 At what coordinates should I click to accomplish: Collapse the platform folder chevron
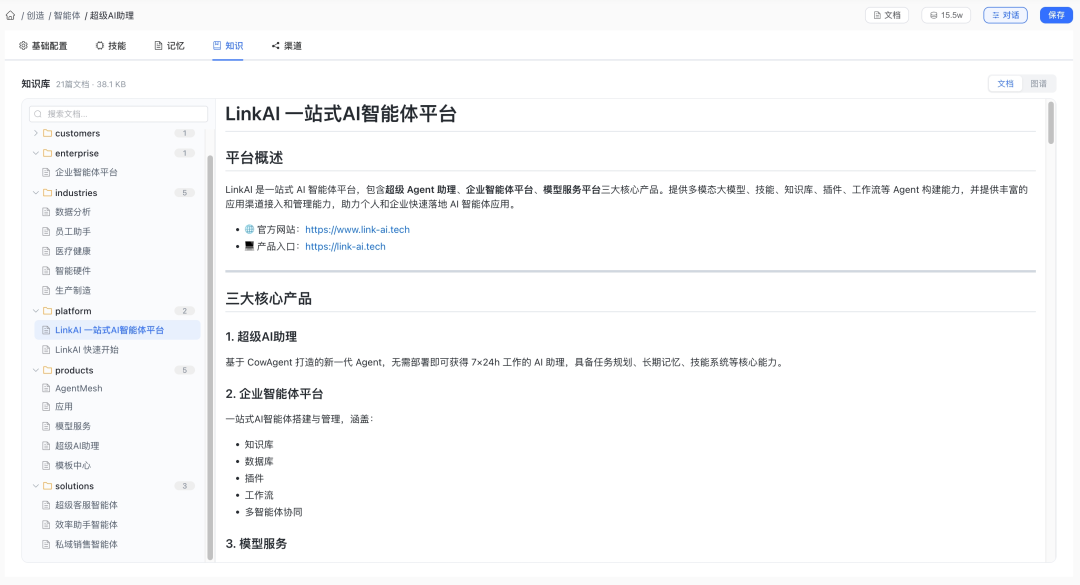tap(36, 311)
